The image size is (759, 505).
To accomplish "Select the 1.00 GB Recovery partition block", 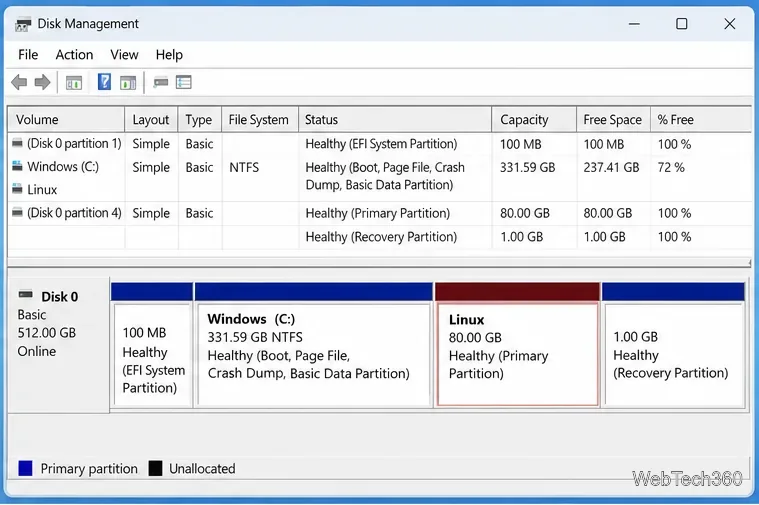I will 674,345.
